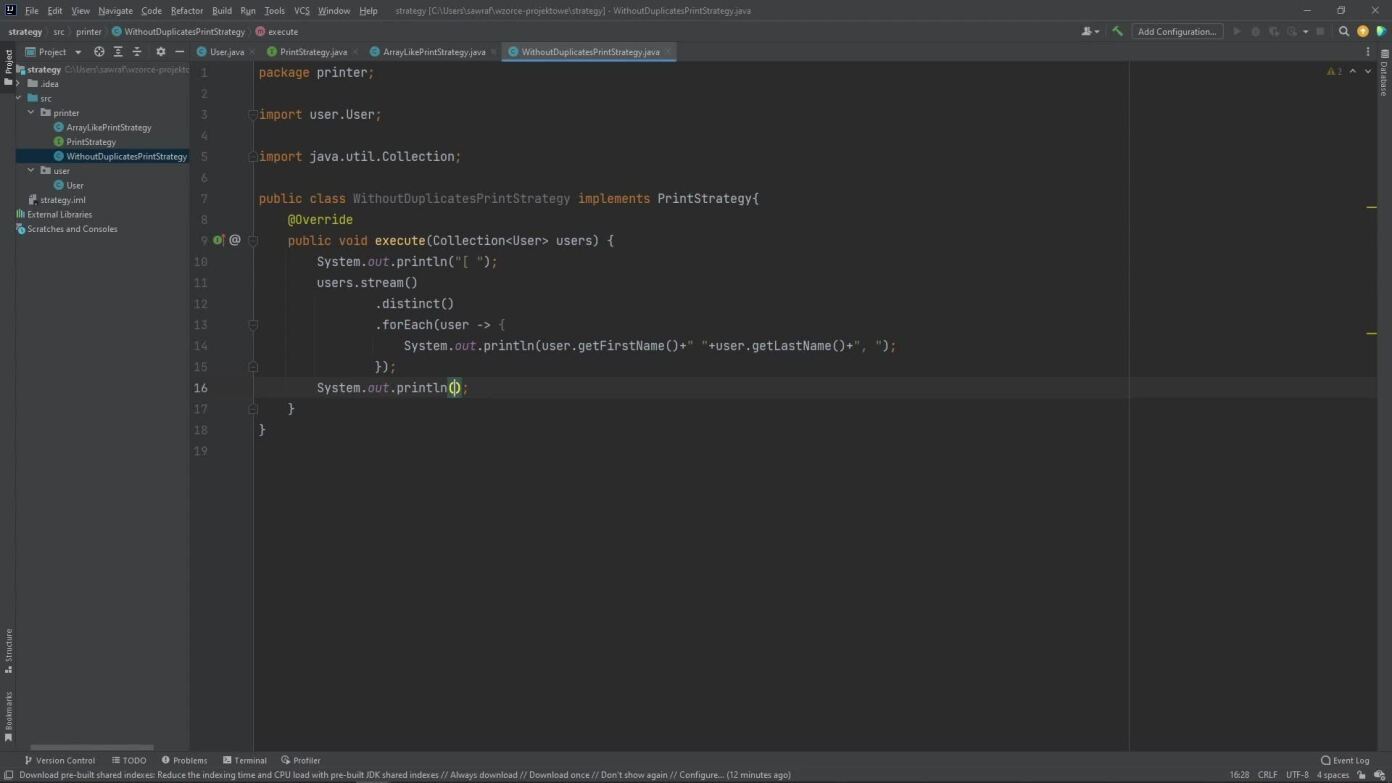Switch to User.java tab
The height and width of the screenshot is (783, 1392).
pos(226,52)
